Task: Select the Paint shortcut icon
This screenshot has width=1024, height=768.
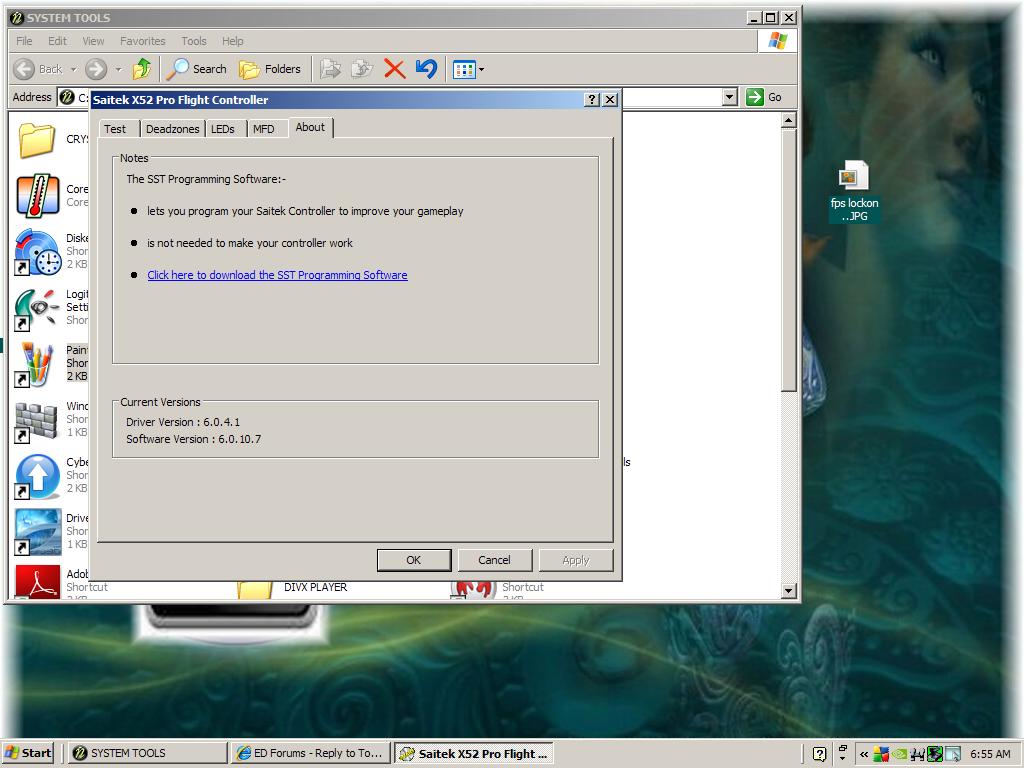Action: point(37,364)
